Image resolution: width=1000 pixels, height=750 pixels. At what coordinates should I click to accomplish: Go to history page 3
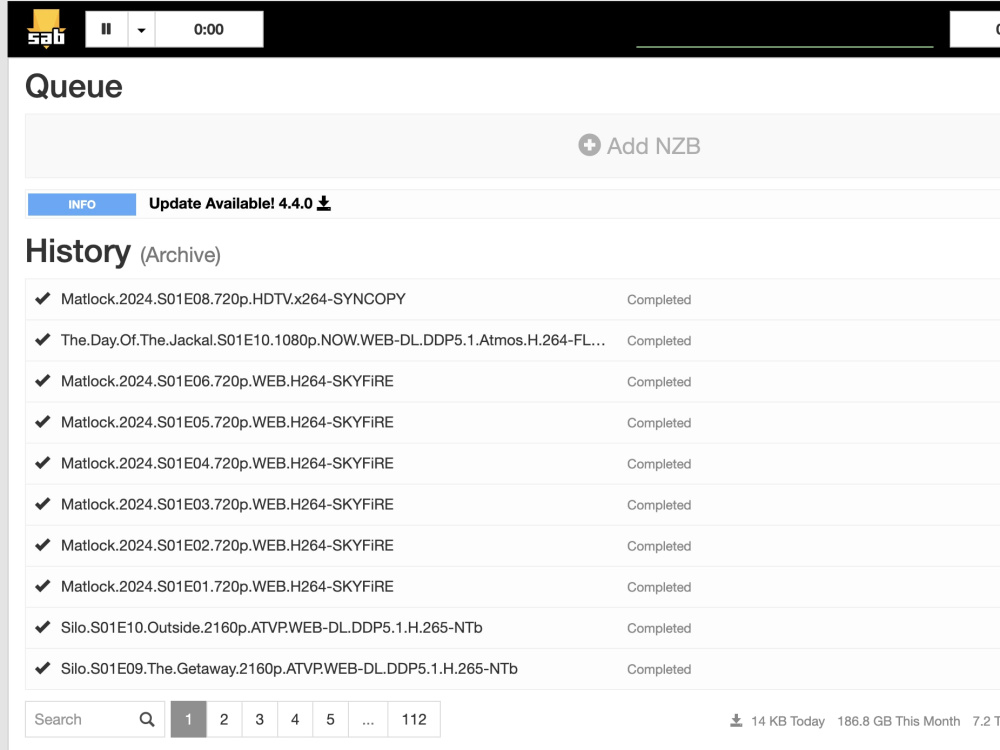260,719
